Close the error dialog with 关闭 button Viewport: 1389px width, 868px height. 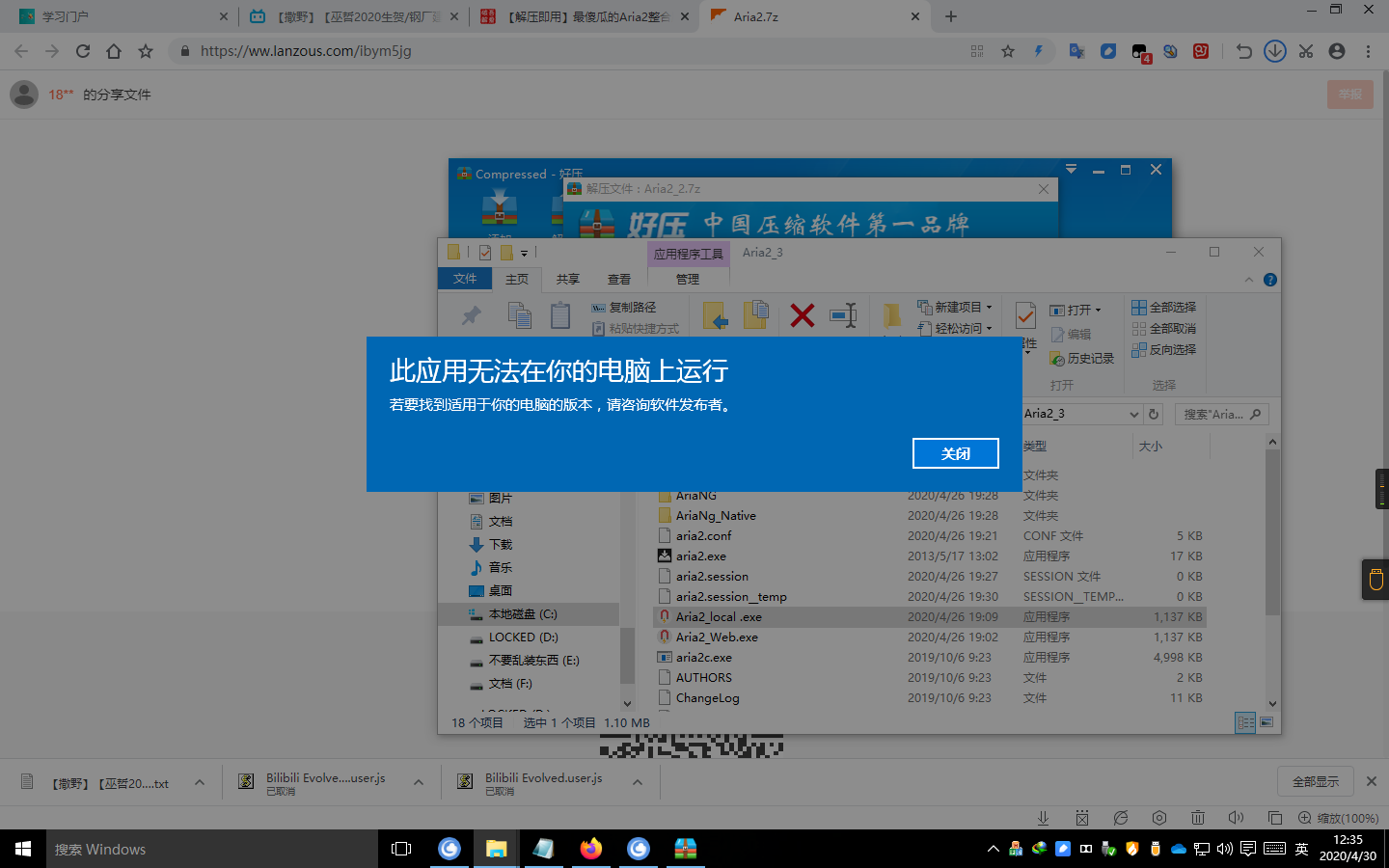[955, 453]
